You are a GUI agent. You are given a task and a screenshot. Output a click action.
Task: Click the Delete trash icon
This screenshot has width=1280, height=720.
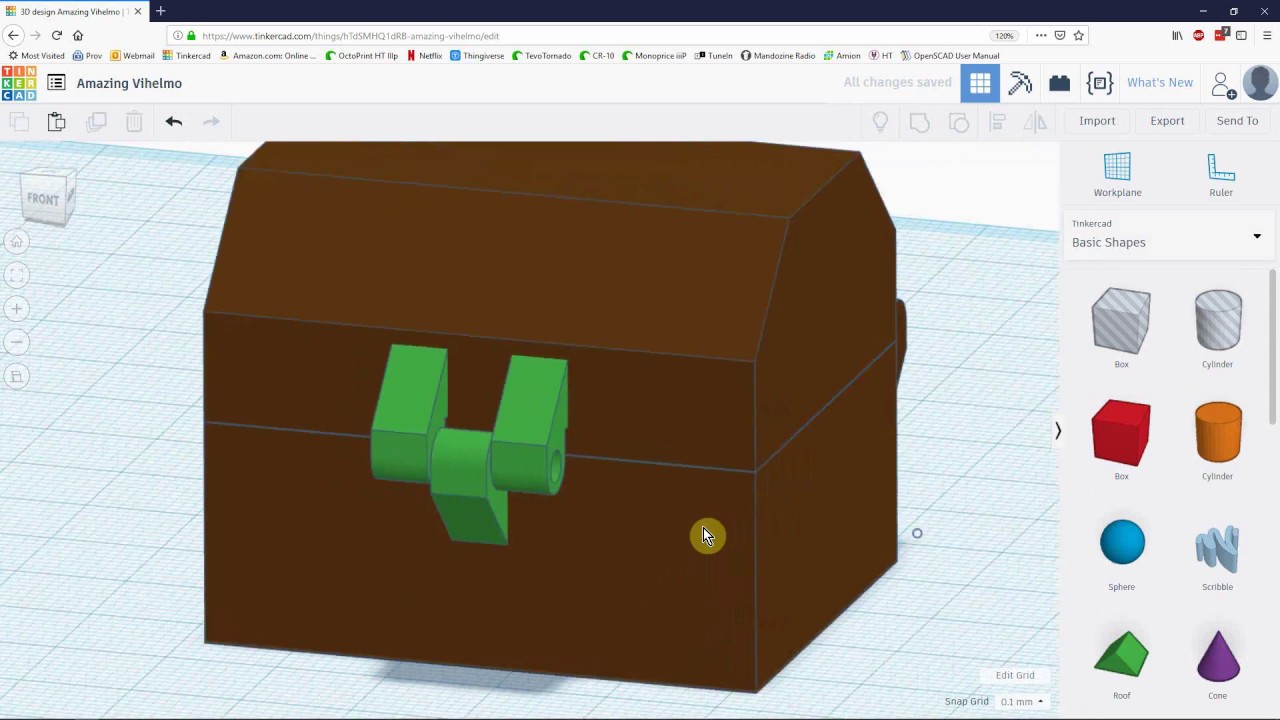(x=134, y=122)
